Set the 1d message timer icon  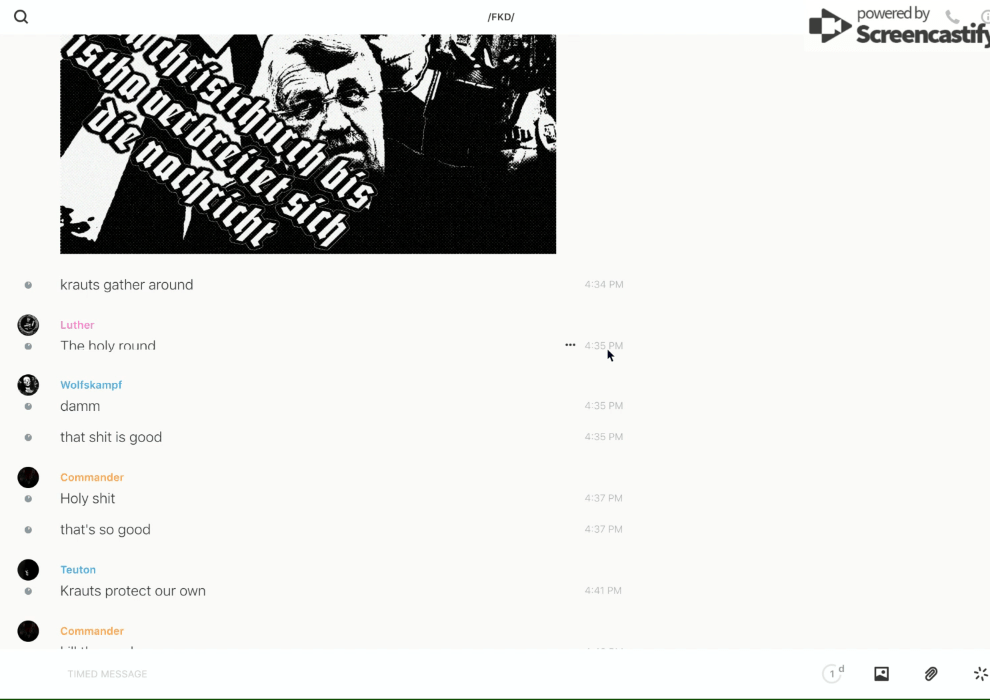pyautogui.click(x=833, y=673)
